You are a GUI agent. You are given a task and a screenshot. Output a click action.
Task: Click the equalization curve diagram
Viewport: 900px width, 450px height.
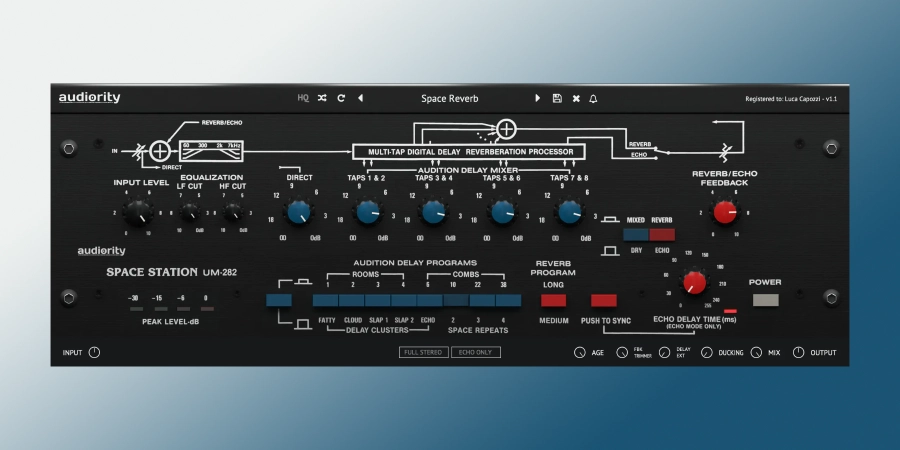[211, 151]
